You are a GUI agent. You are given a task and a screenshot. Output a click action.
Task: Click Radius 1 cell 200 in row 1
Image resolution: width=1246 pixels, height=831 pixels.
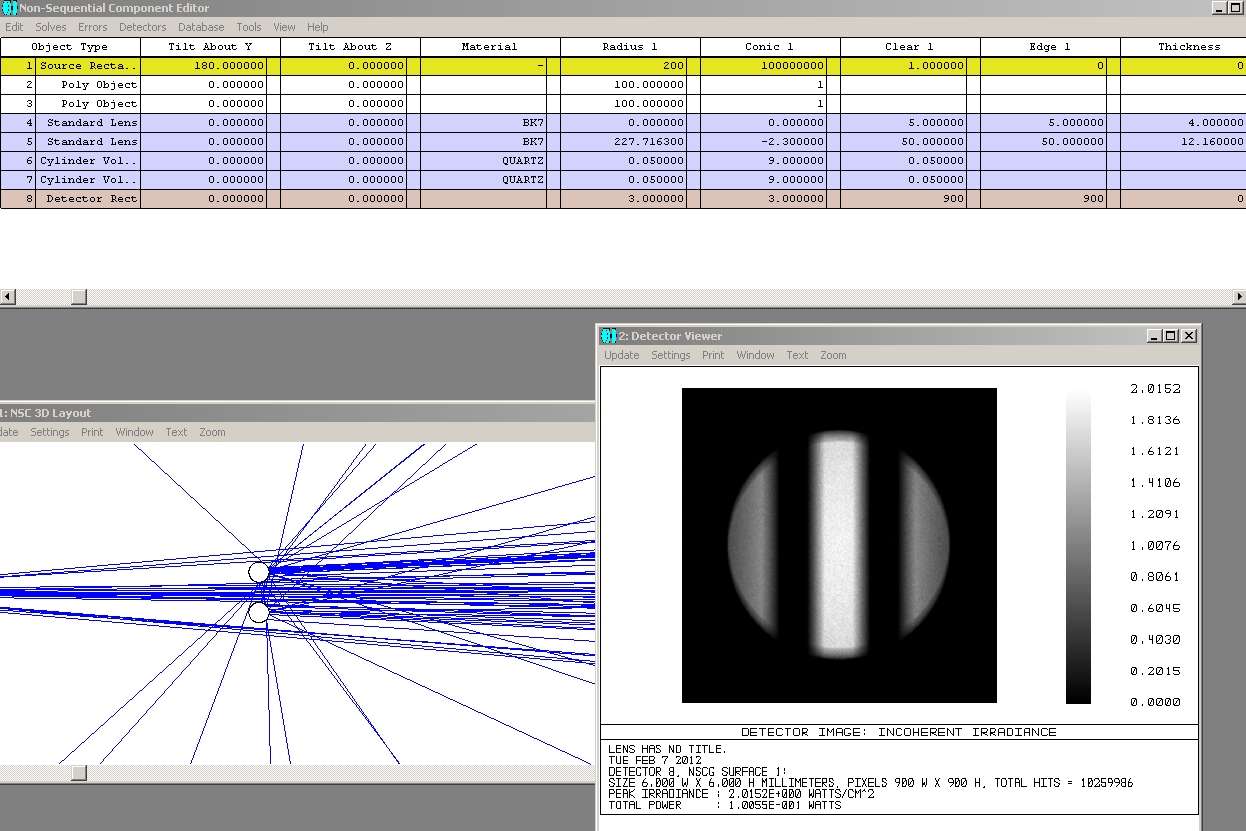click(624, 66)
